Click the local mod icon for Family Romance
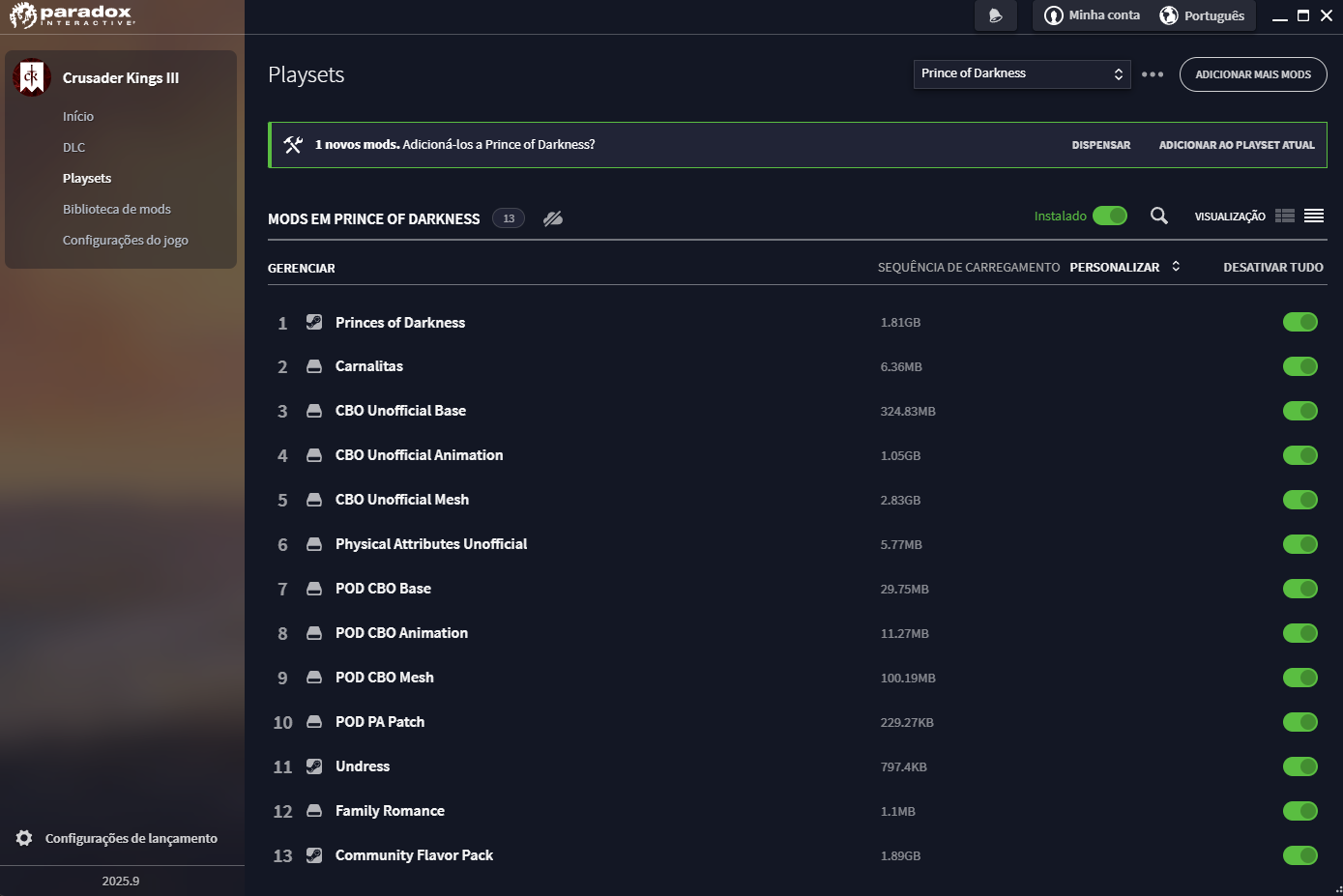The width and height of the screenshot is (1343, 896). coord(314,811)
